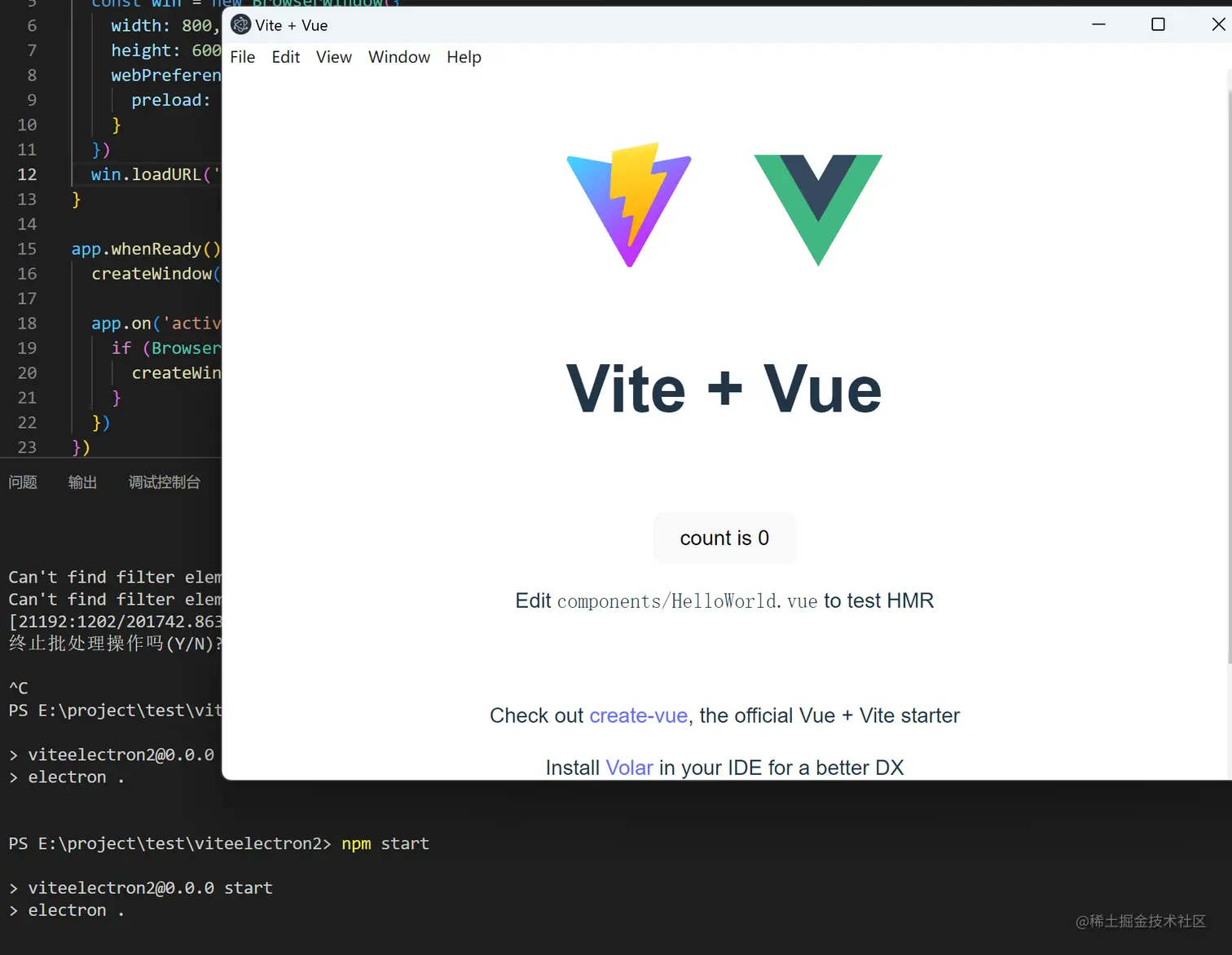Open the View menu

334,57
